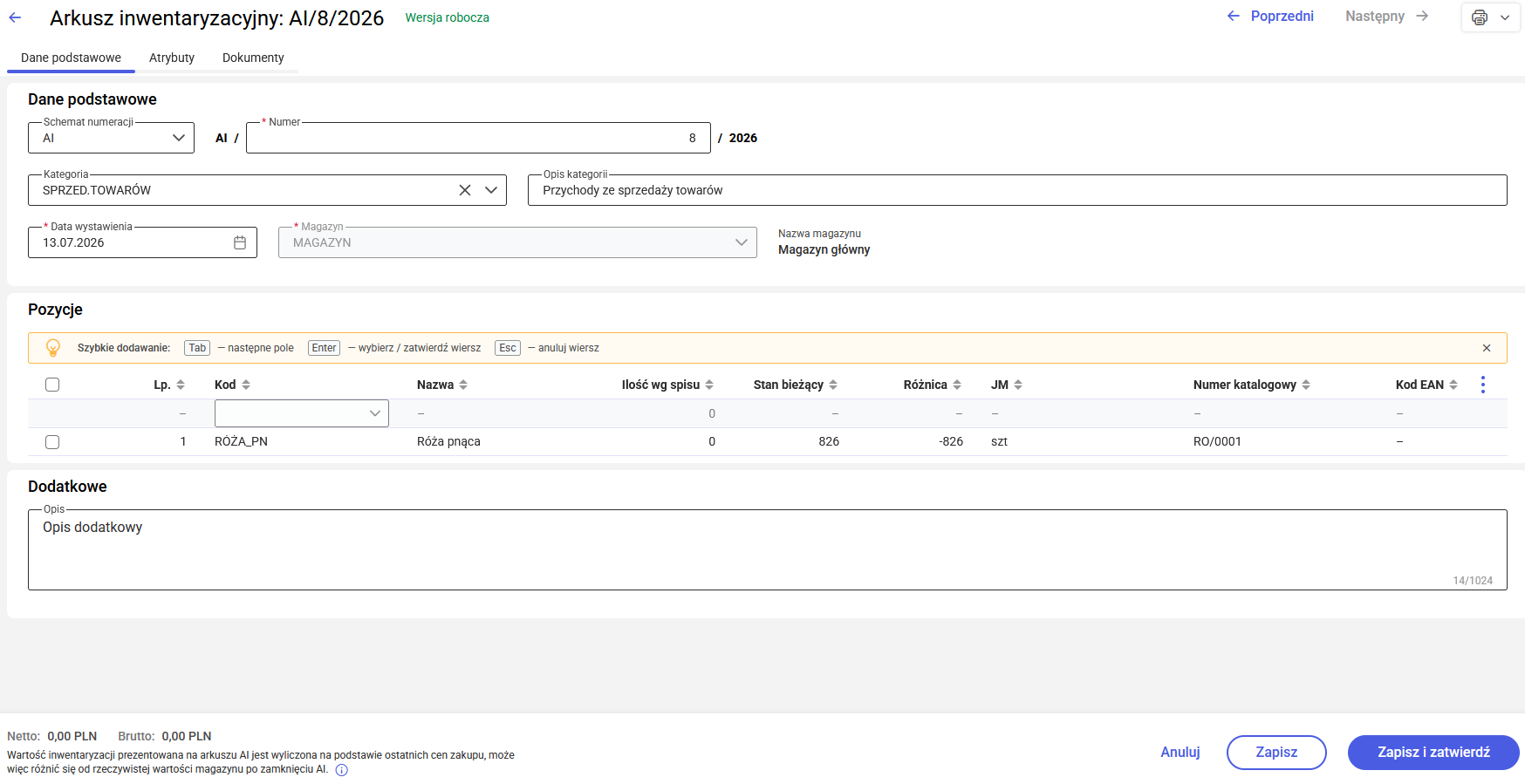Go back using the left arrow icon
The image size is (1525, 784).
pos(15,17)
